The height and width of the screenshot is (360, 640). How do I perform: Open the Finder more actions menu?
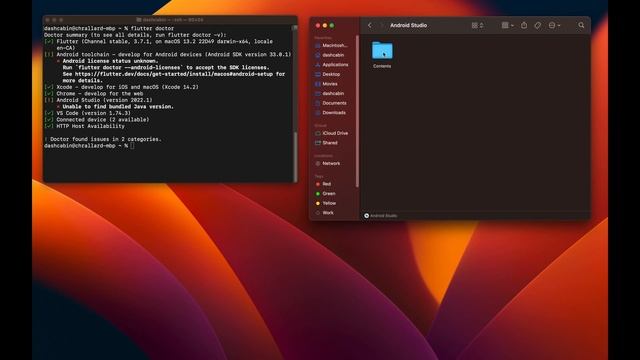click(x=554, y=25)
